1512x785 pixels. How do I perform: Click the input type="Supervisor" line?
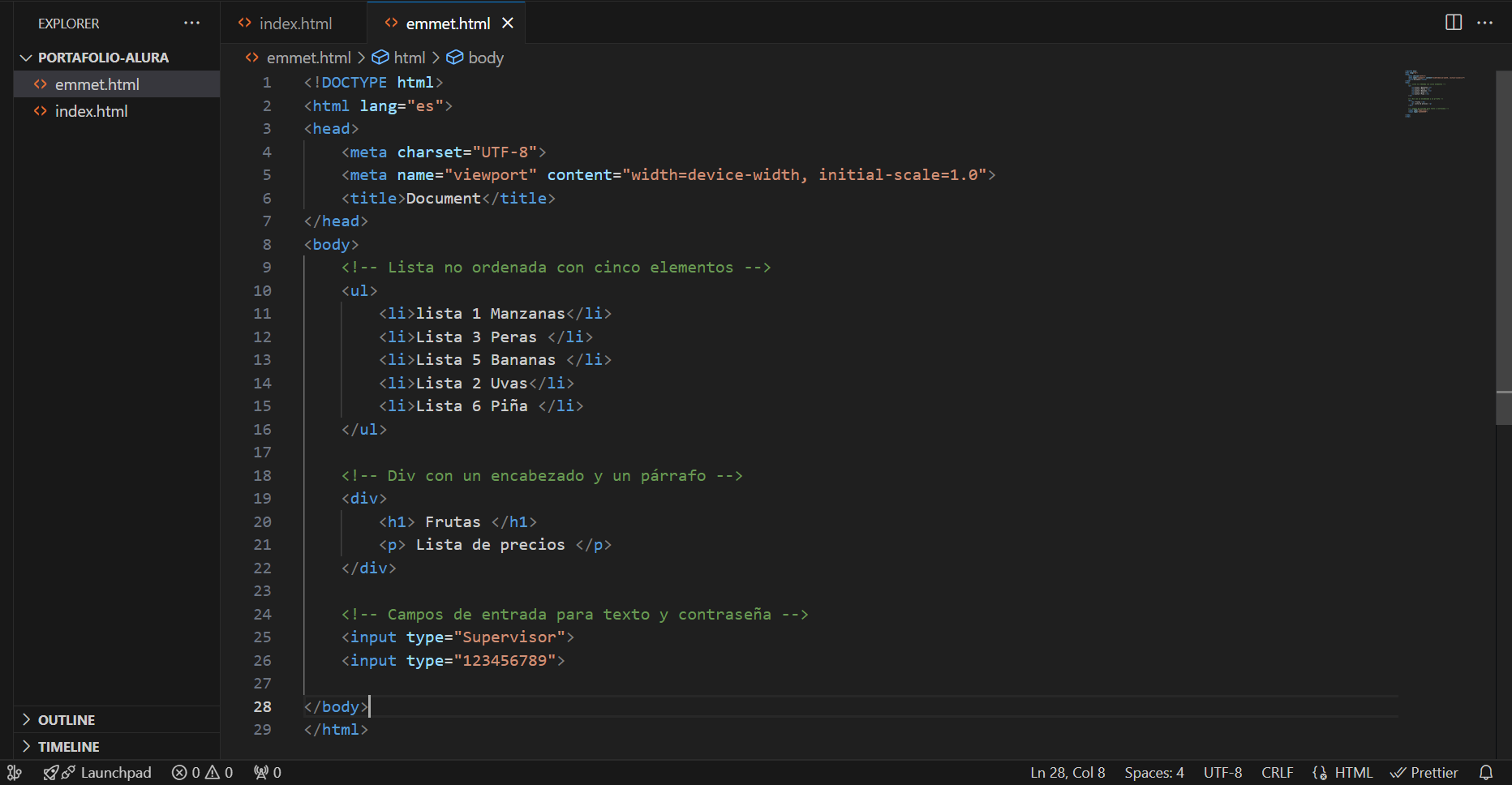pos(457,637)
